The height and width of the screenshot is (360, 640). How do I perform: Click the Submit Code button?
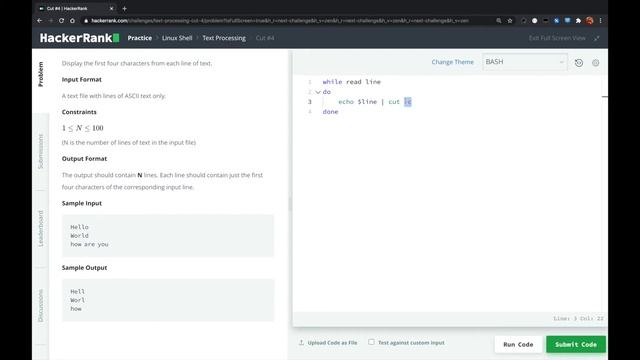pyautogui.click(x=576, y=344)
